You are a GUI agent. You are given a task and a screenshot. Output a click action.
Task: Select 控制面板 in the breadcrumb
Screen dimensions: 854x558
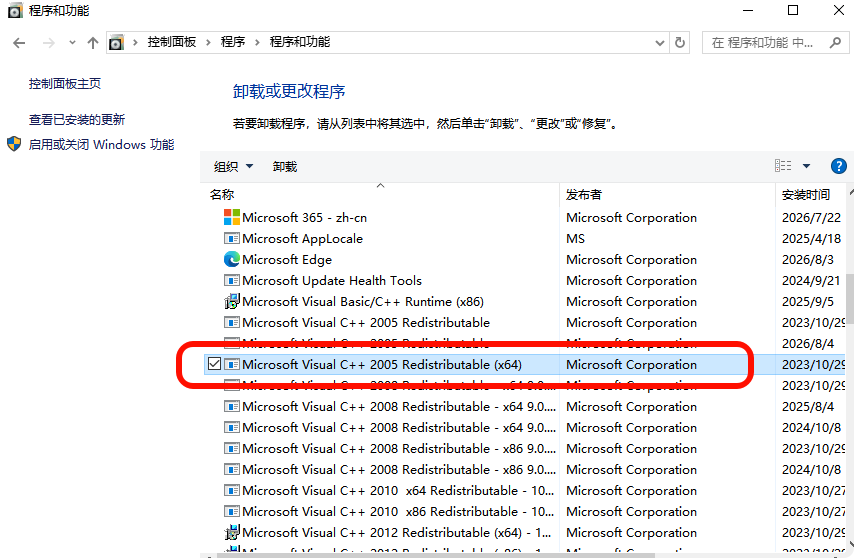pyautogui.click(x=172, y=42)
